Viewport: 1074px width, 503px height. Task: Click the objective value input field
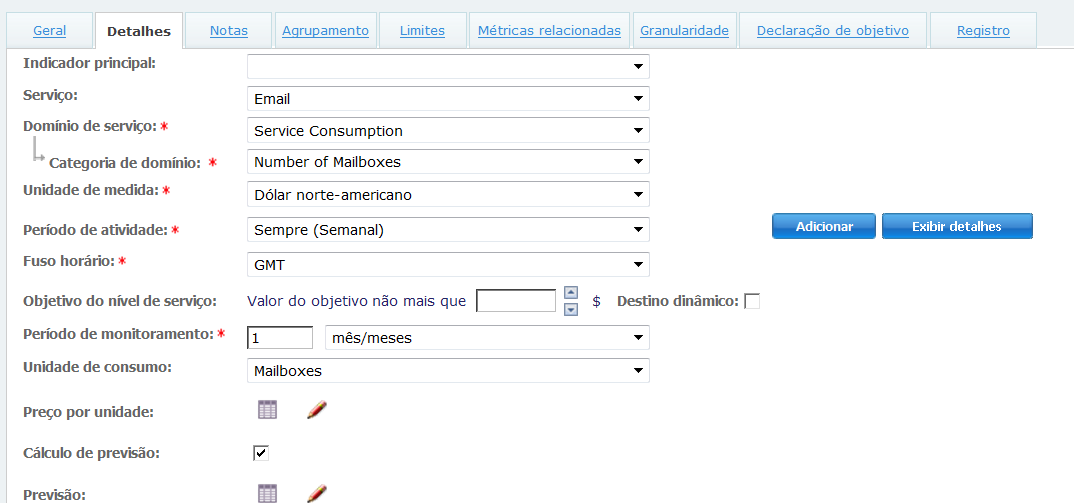(x=516, y=301)
